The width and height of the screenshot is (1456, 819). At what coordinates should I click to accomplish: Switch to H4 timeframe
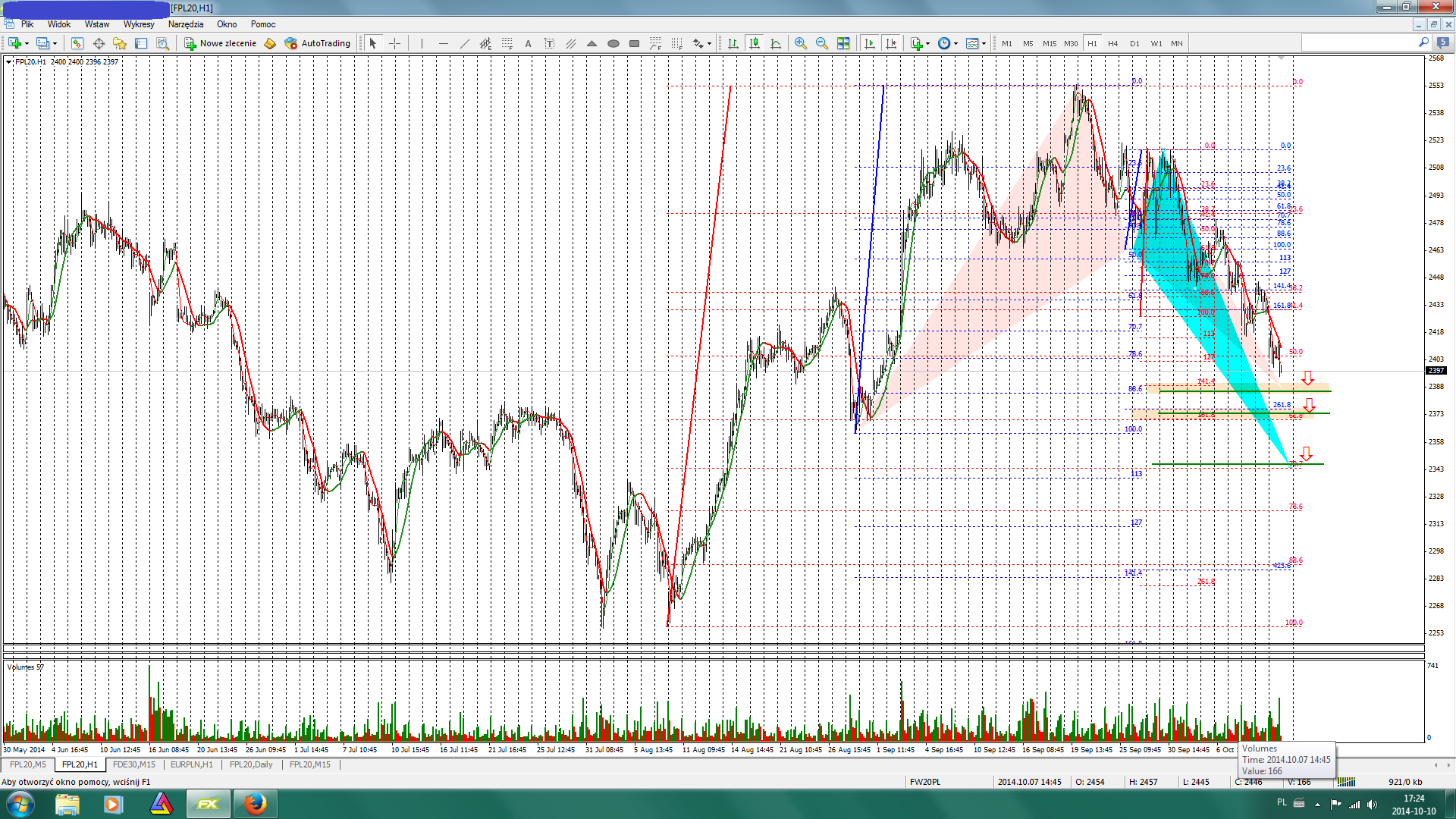pyautogui.click(x=1112, y=43)
